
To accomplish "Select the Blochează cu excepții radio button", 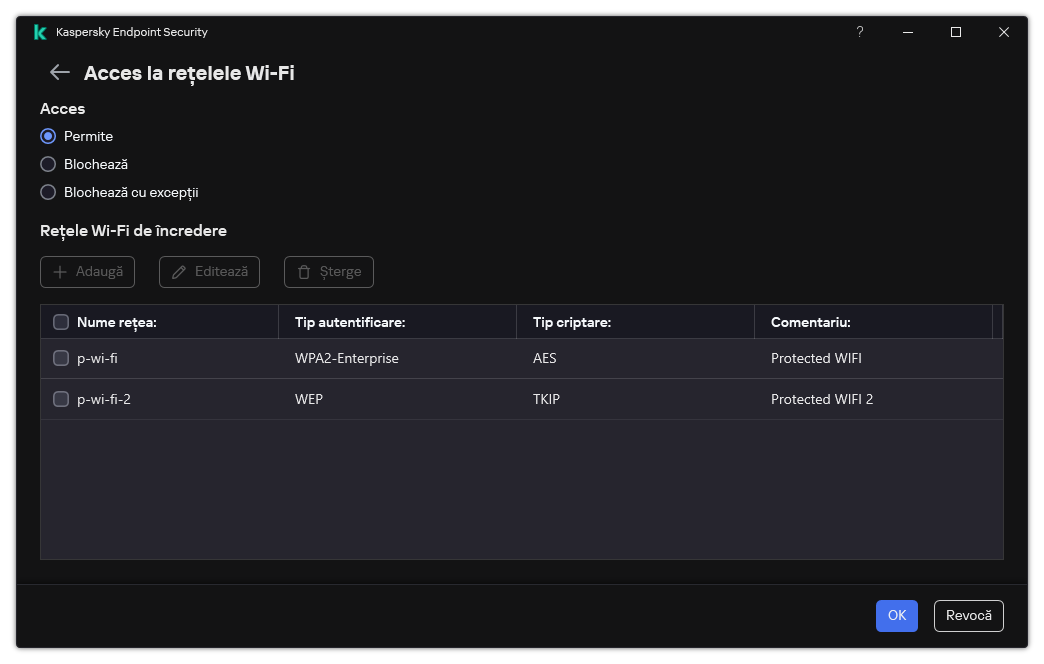I will click(x=48, y=192).
